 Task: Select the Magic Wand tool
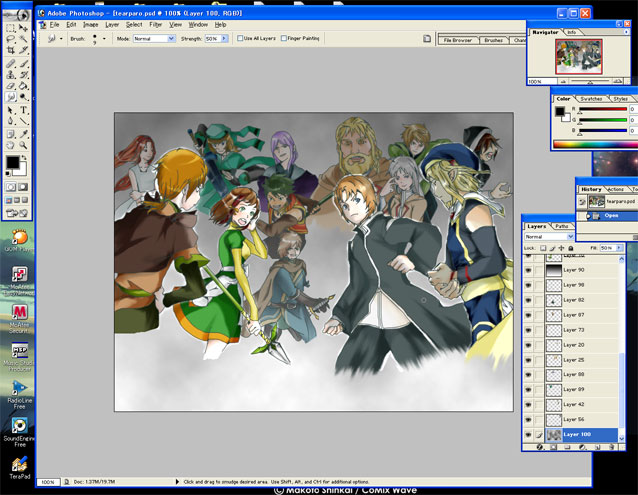click(24, 39)
